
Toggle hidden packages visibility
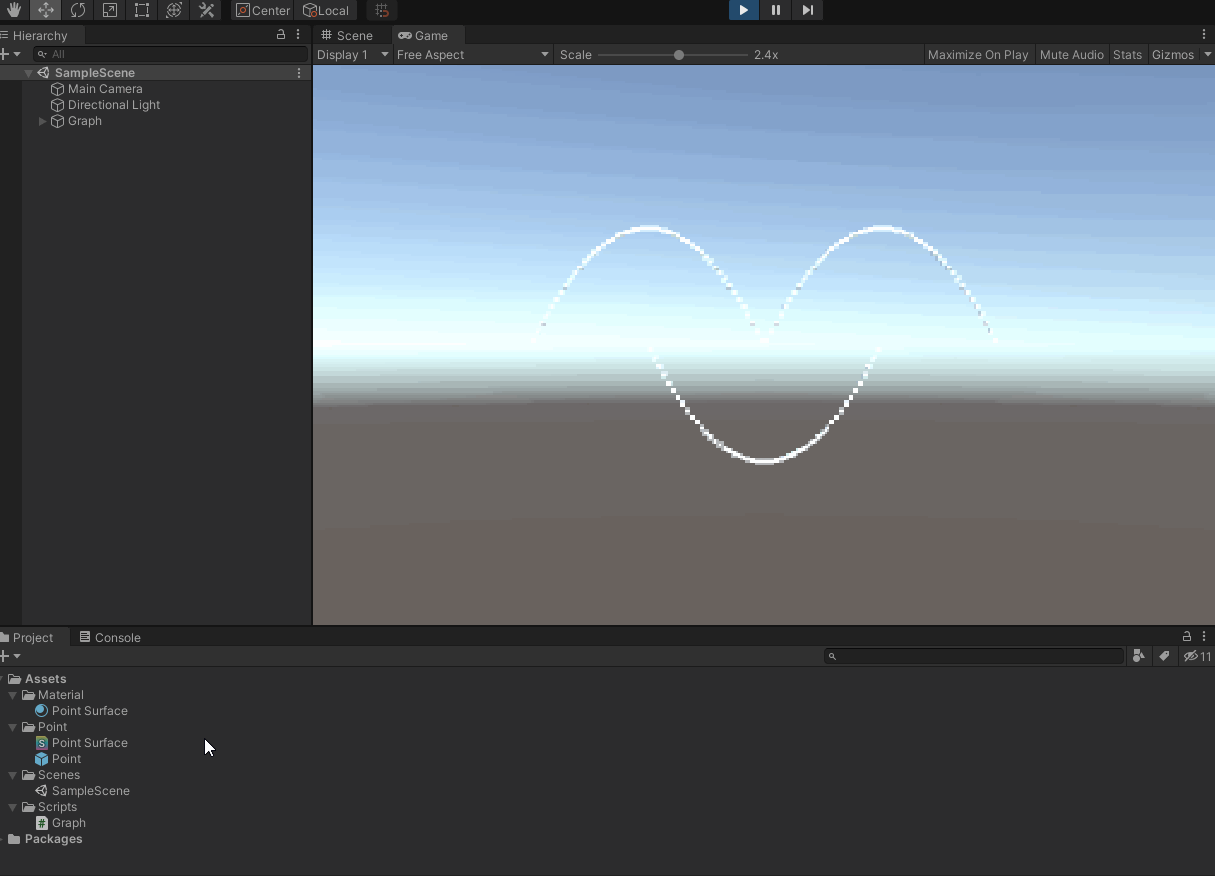(x=1196, y=656)
